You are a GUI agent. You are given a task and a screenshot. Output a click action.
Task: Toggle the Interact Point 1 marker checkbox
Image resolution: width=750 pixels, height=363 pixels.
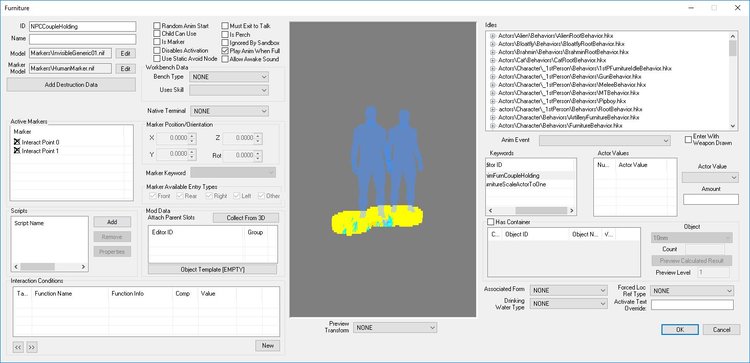pyautogui.click(x=17, y=151)
